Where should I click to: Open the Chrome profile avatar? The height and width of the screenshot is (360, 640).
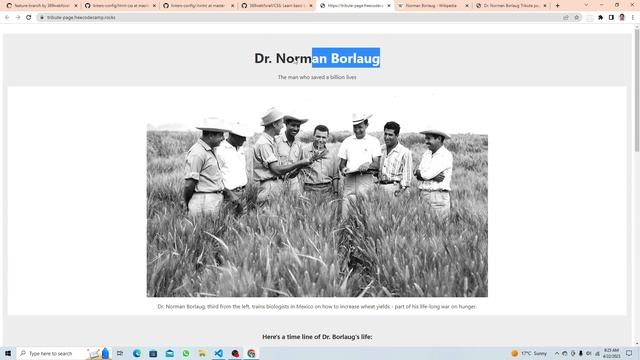622,18
